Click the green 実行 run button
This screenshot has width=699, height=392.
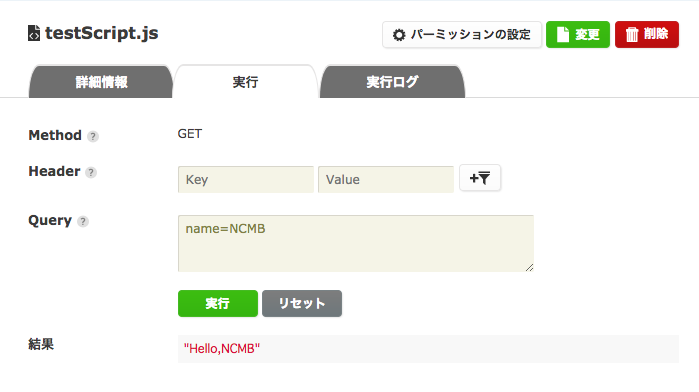(x=218, y=303)
